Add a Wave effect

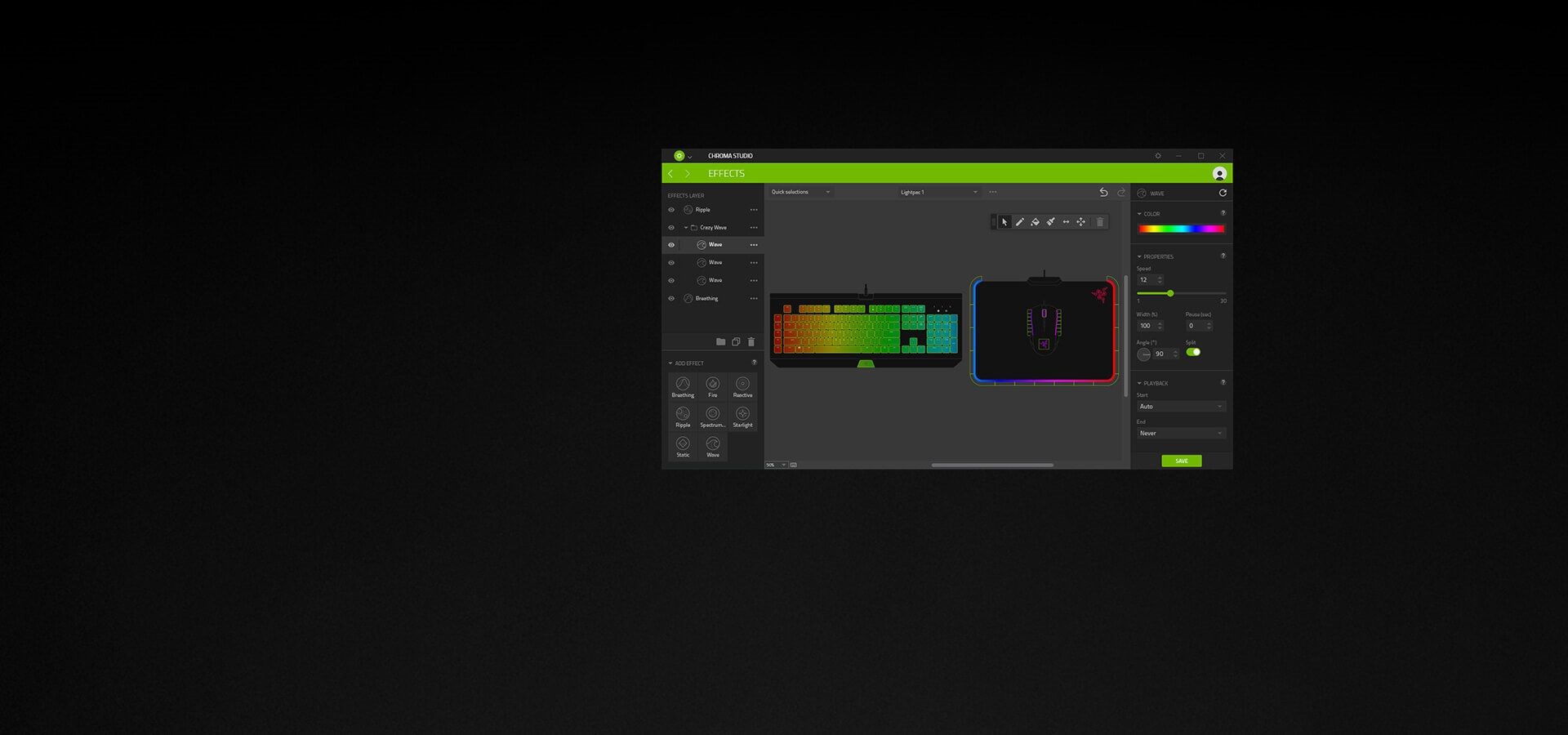tap(713, 447)
